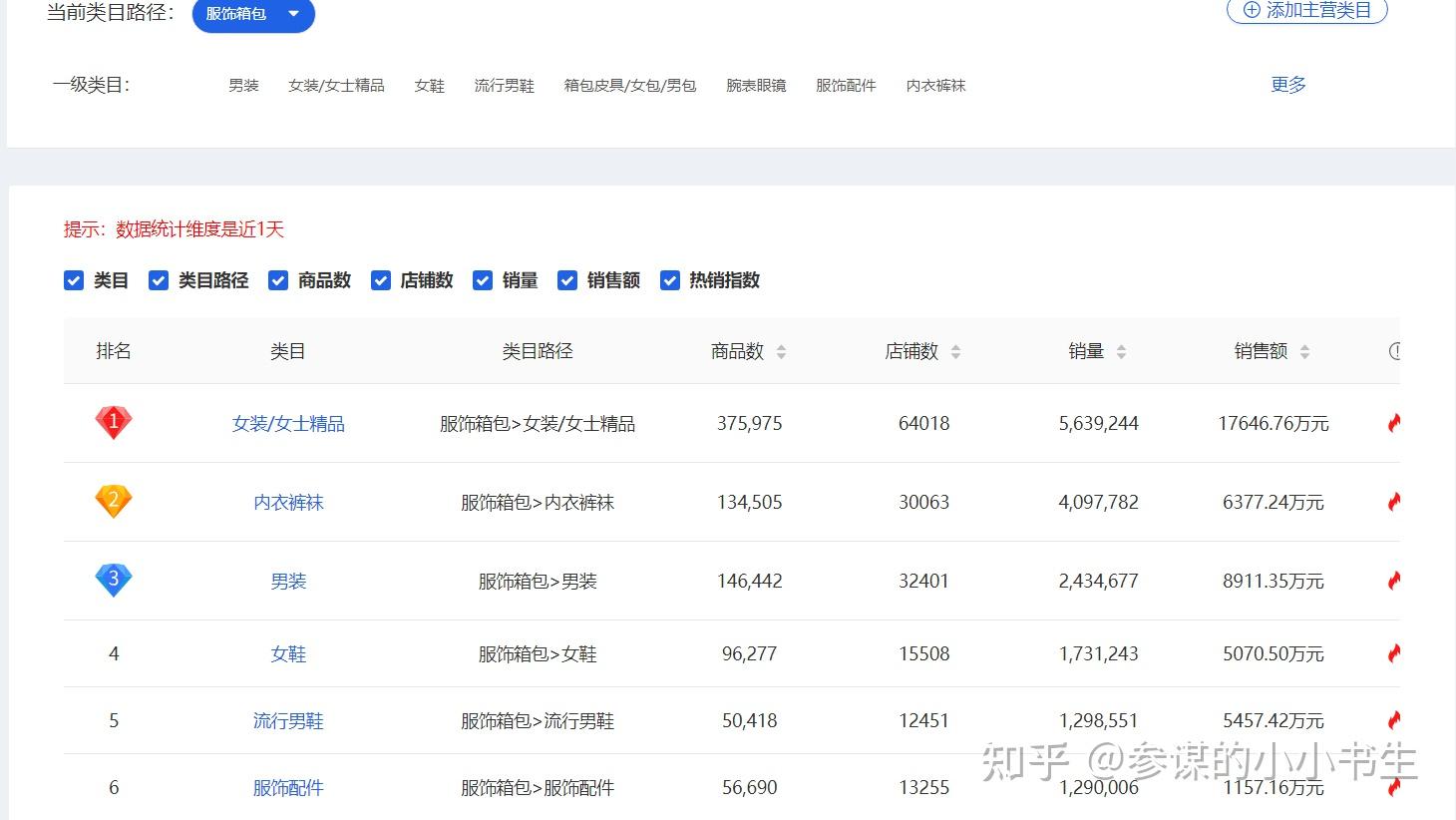1456x820 pixels.
Task: Click flame icon in 流行男鞋 table row
Action: point(1394,720)
